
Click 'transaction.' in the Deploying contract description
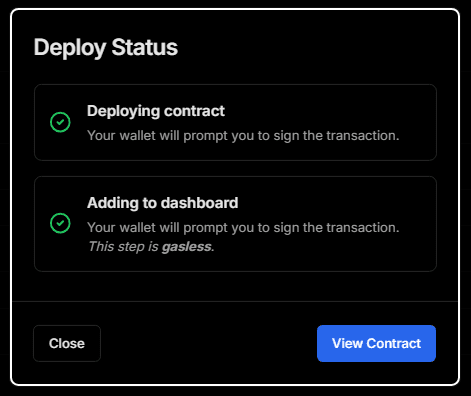pos(363,136)
